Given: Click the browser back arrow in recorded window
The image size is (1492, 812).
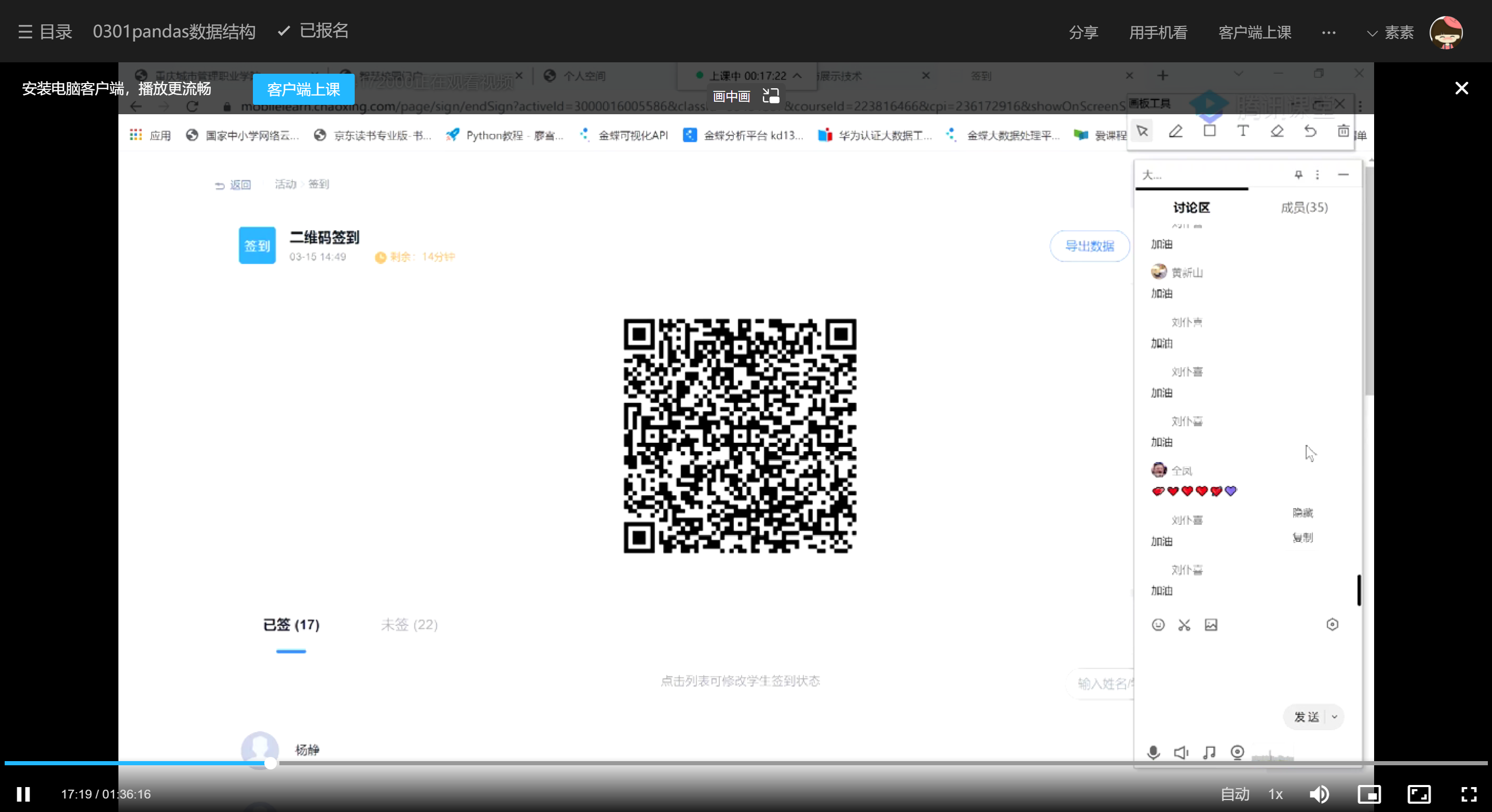Looking at the screenshot, I should click(136, 106).
